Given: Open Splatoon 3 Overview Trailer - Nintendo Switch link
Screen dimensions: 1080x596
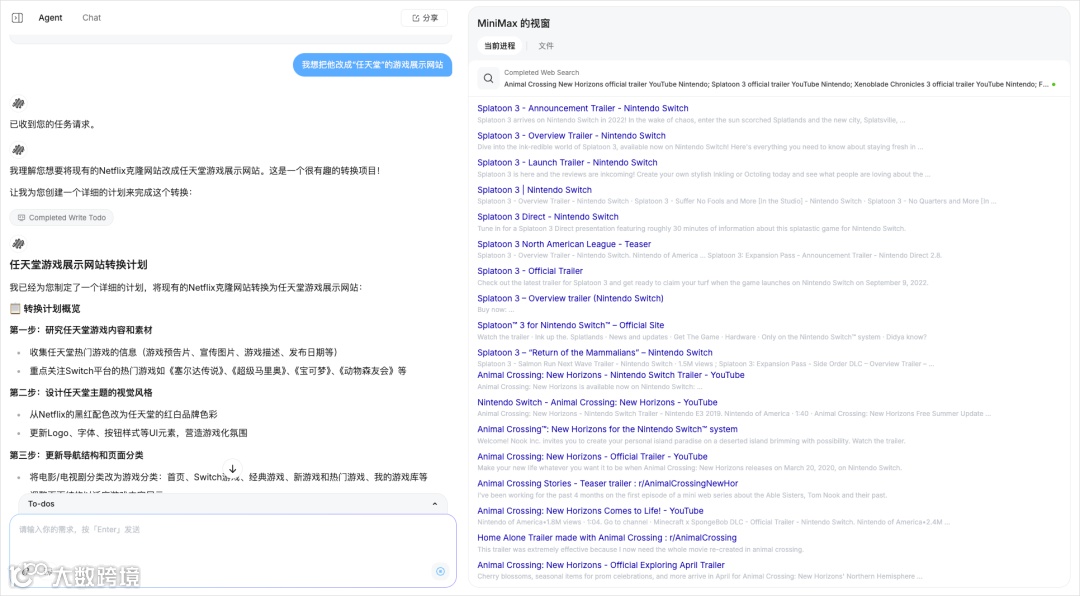Looking at the screenshot, I should click(572, 136).
